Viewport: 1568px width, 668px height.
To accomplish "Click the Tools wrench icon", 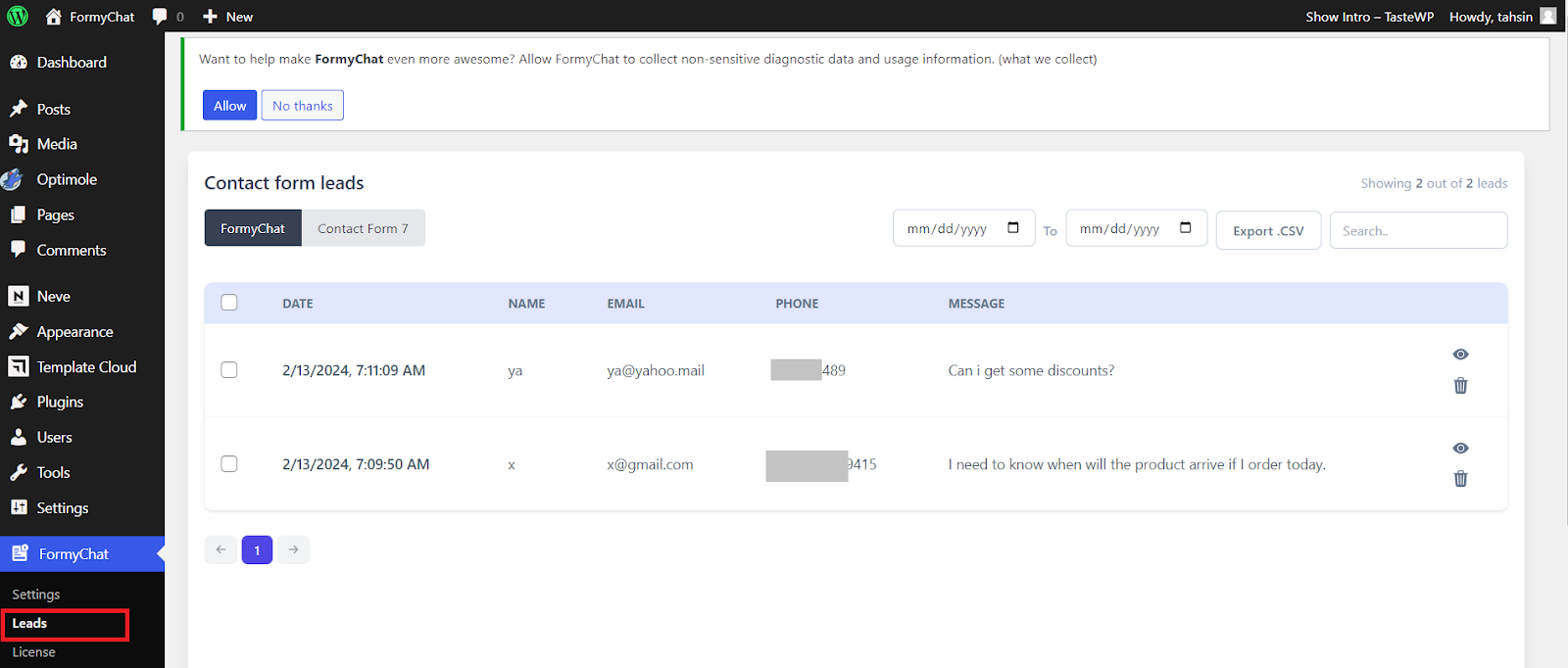I will click(18, 472).
